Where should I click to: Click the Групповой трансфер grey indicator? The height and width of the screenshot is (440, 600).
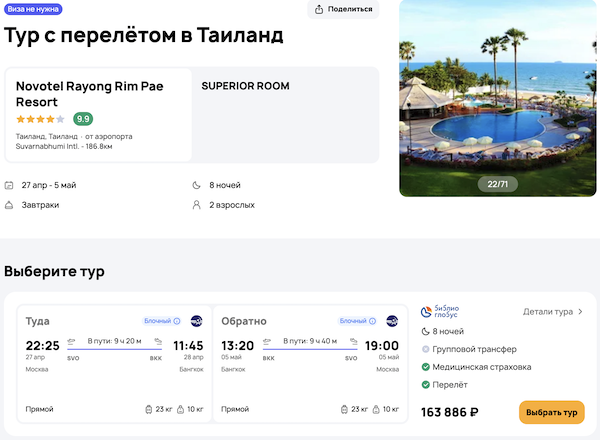pyautogui.click(x=426, y=349)
